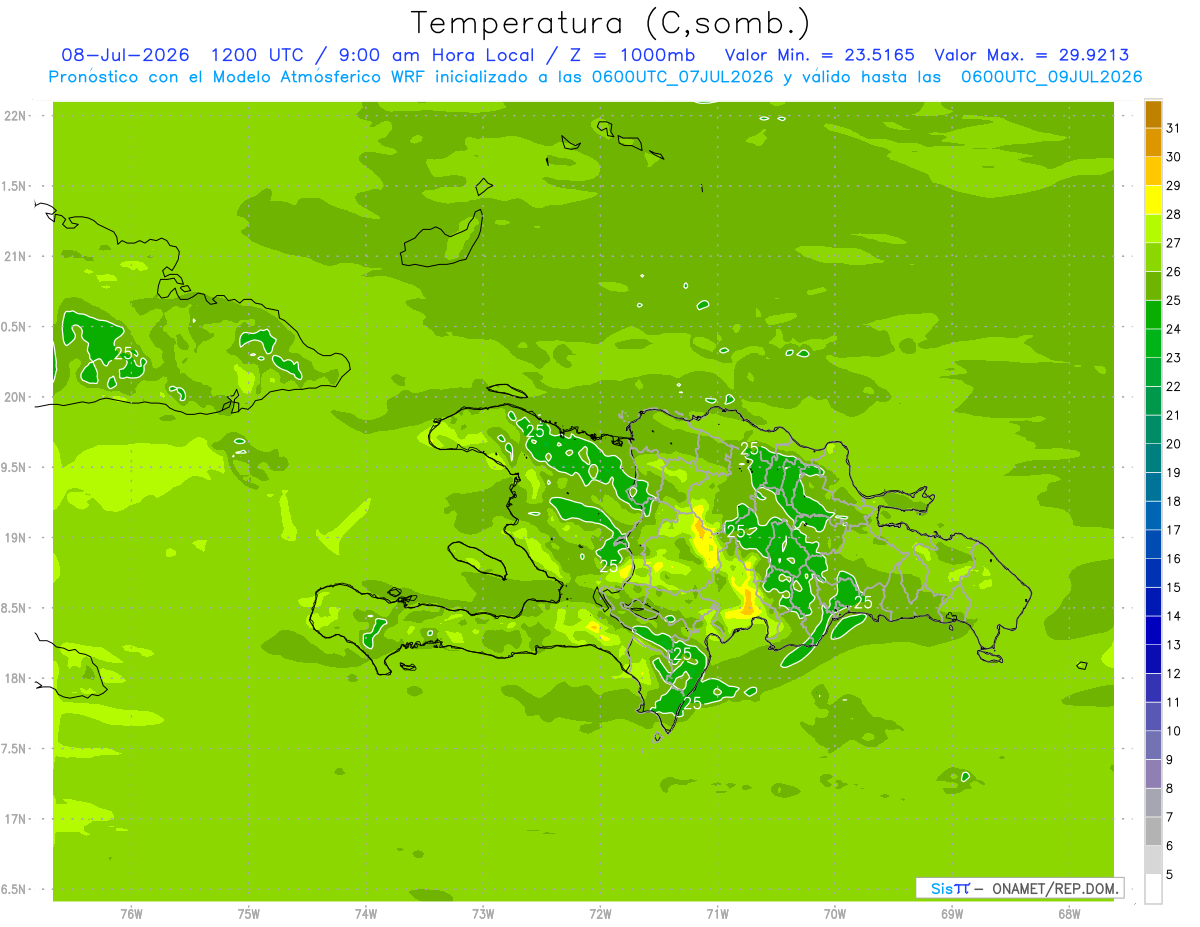1200x927 pixels.
Task: Click the teal swatch between 19 and 20
Action: point(1153,458)
